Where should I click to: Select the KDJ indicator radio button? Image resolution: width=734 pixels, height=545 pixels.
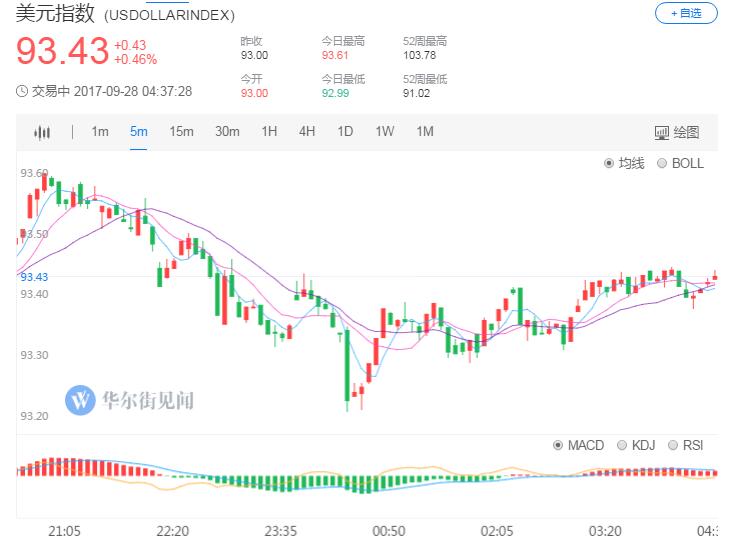[x=622, y=445]
